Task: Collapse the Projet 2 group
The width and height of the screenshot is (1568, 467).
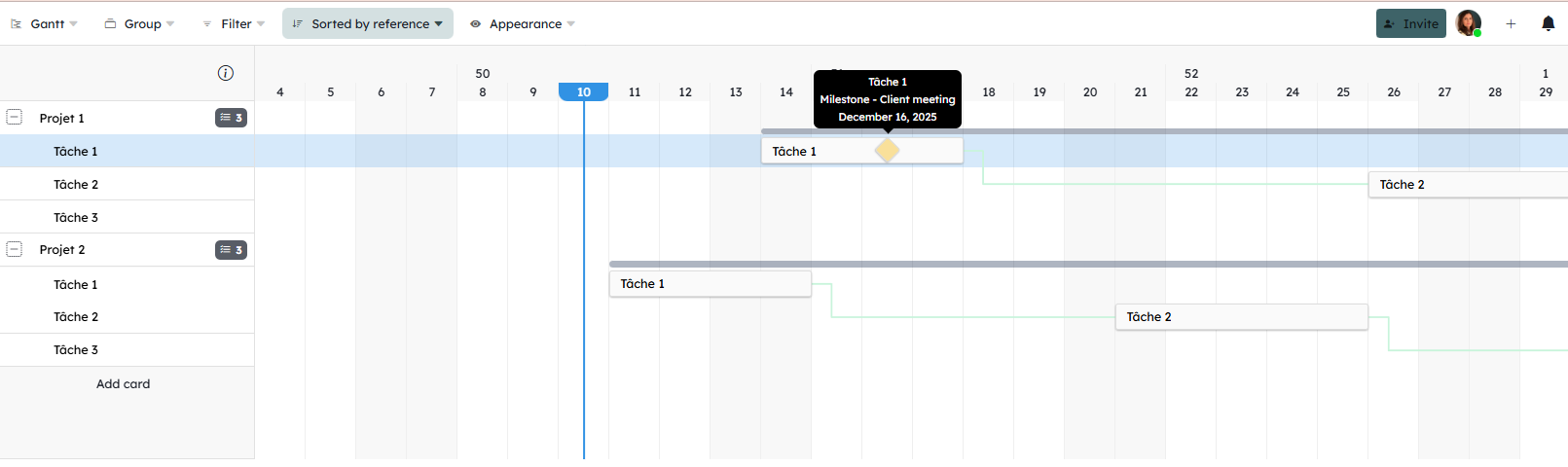Action: [x=15, y=249]
